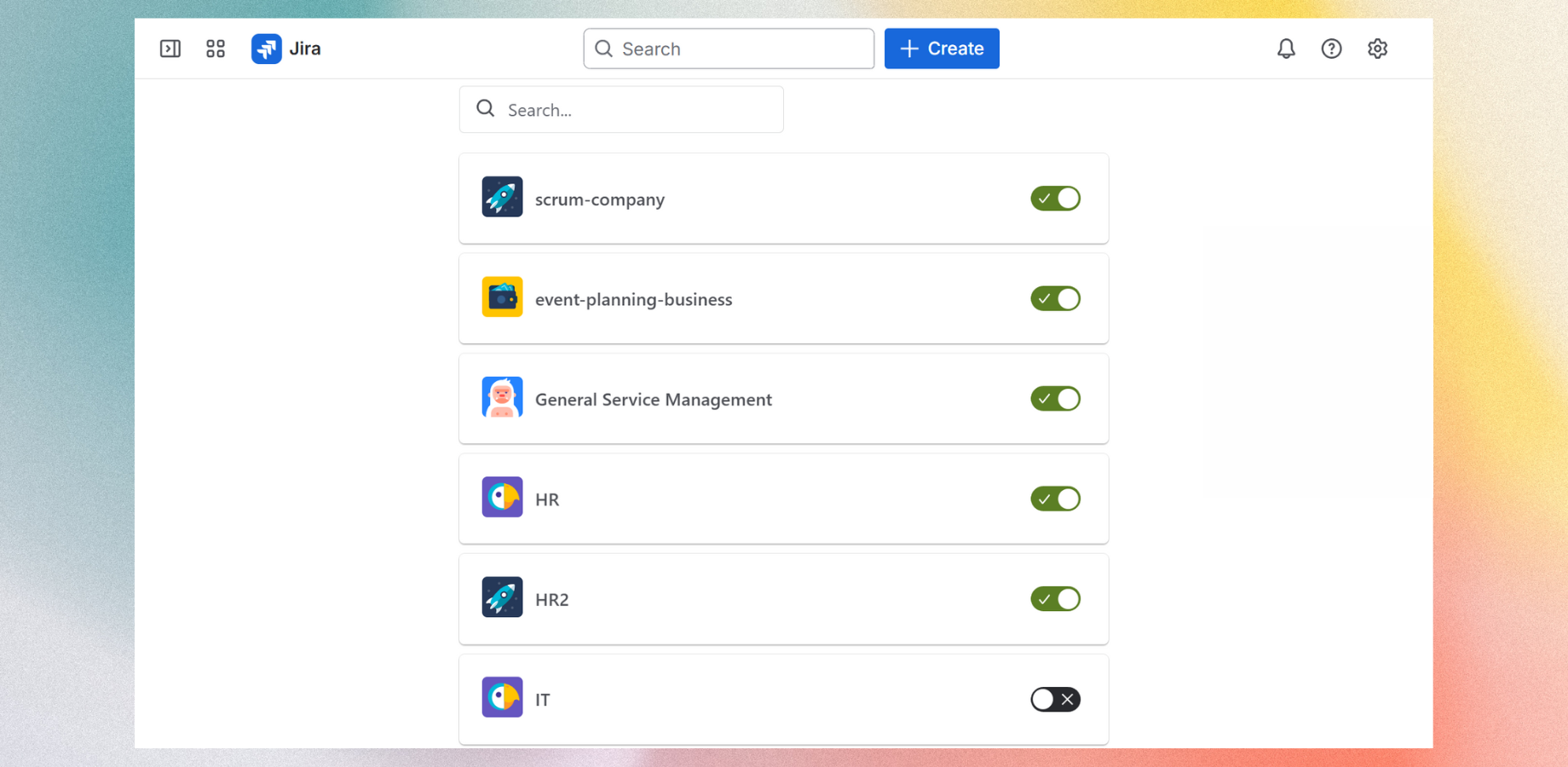This screenshot has height=767, width=1568.
Task: Turn off the event-planning-business switch
Action: (1055, 298)
